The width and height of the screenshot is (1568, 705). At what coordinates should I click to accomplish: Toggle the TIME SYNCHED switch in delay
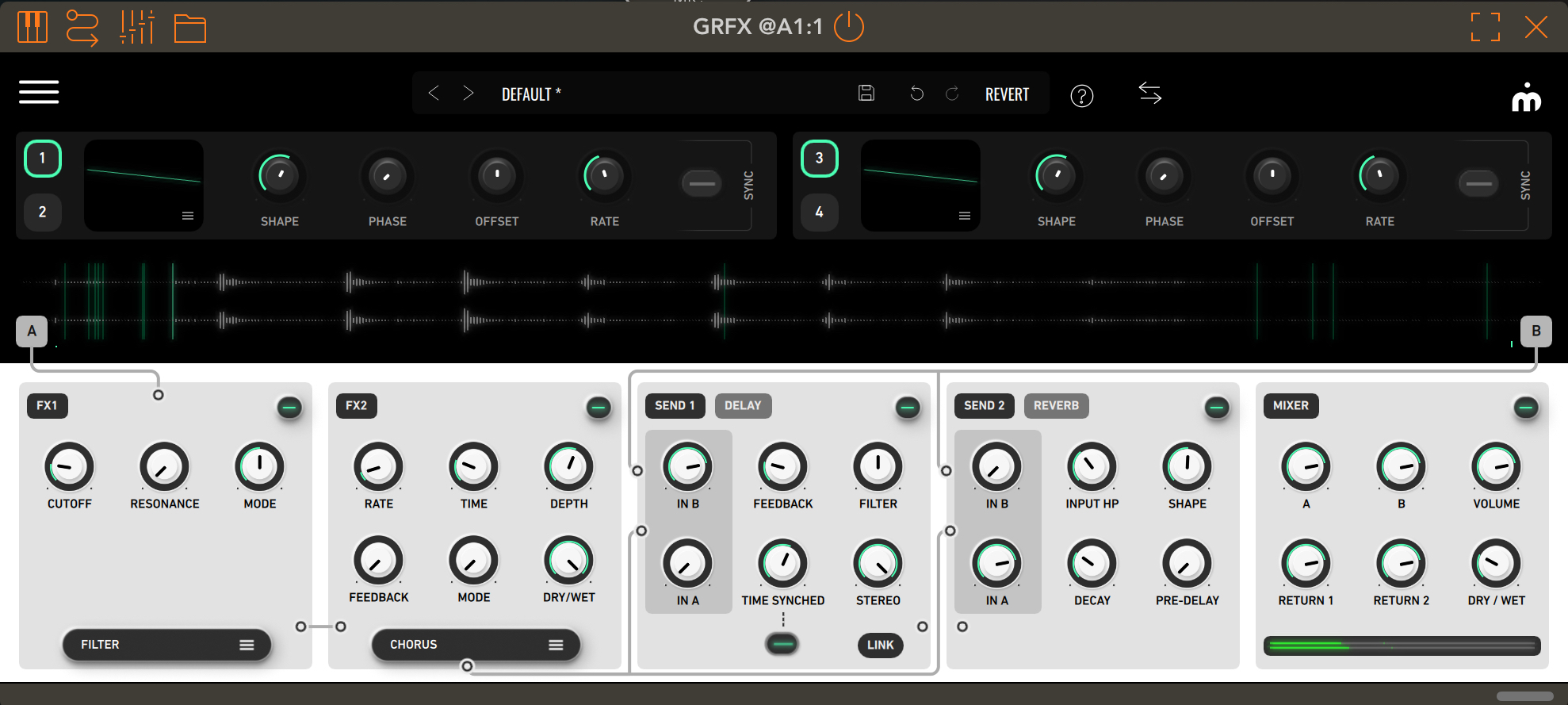pyautogui.click(x=782, y=644)
